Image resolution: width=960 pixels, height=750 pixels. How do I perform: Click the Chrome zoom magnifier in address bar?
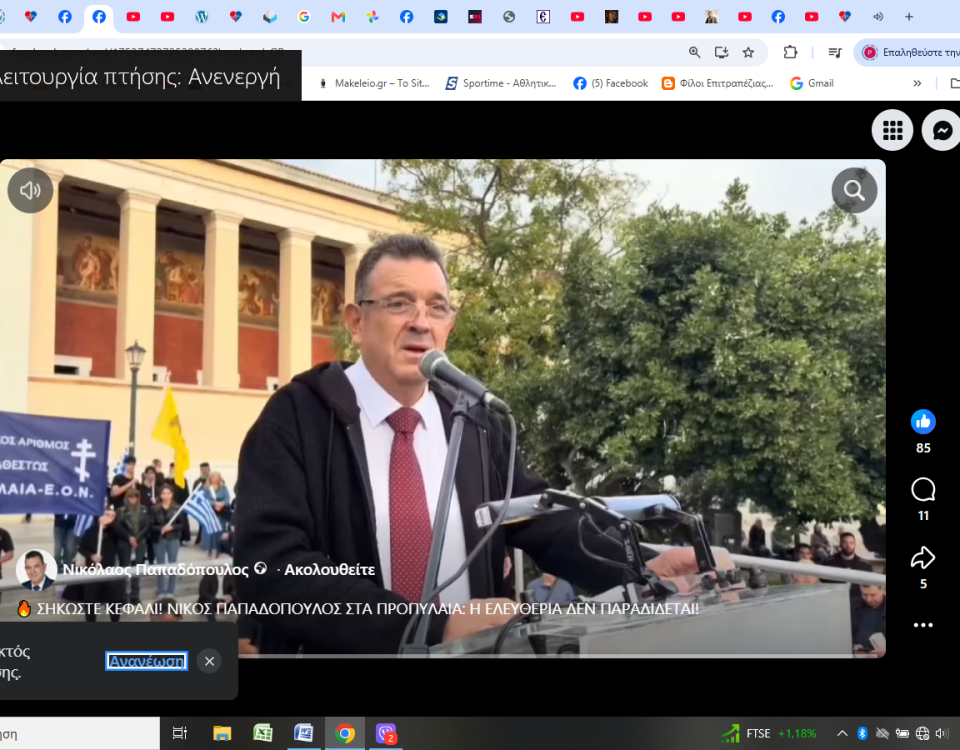(x=694, y=52)
